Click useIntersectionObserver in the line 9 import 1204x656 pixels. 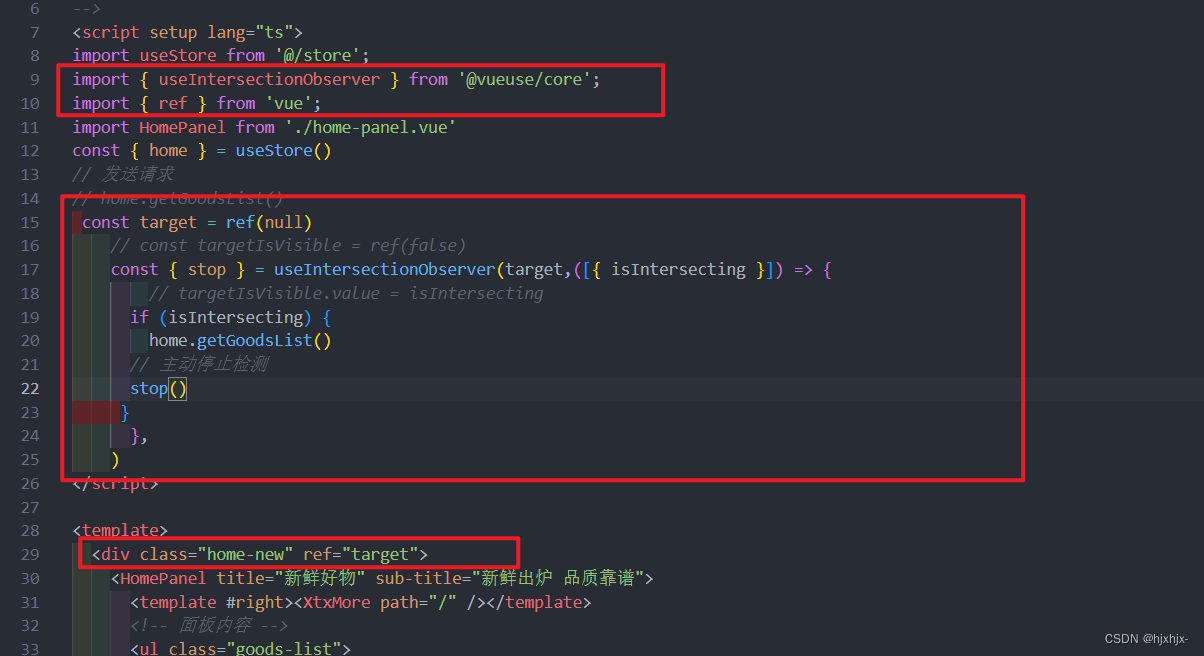coord(269,80)
